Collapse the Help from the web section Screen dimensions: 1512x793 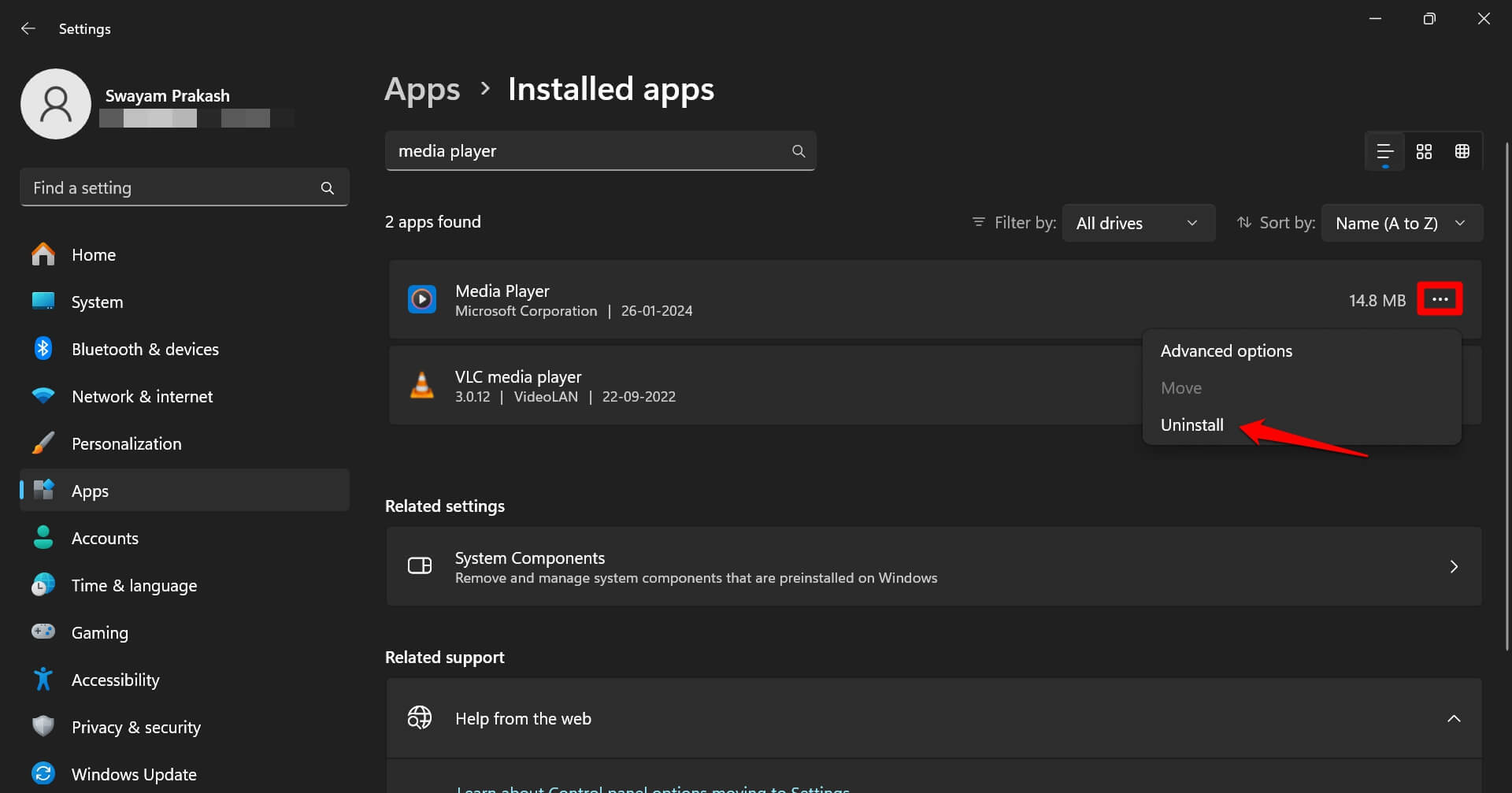click(1454, 718)
